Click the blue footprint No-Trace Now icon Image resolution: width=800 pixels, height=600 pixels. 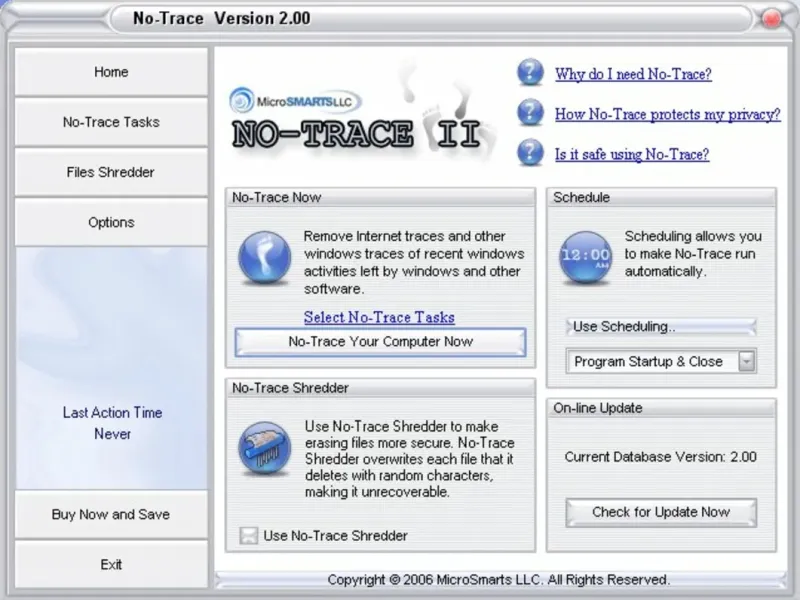[x=264, y=258]
